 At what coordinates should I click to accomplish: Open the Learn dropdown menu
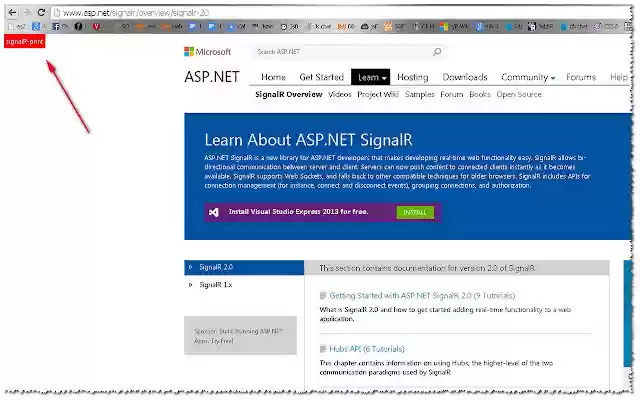(x=371, y=77)
